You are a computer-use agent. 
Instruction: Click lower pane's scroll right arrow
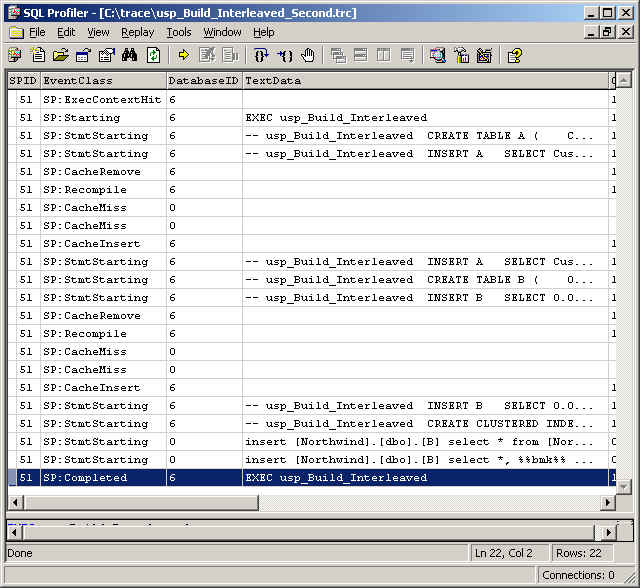click(x=609, y=532)
